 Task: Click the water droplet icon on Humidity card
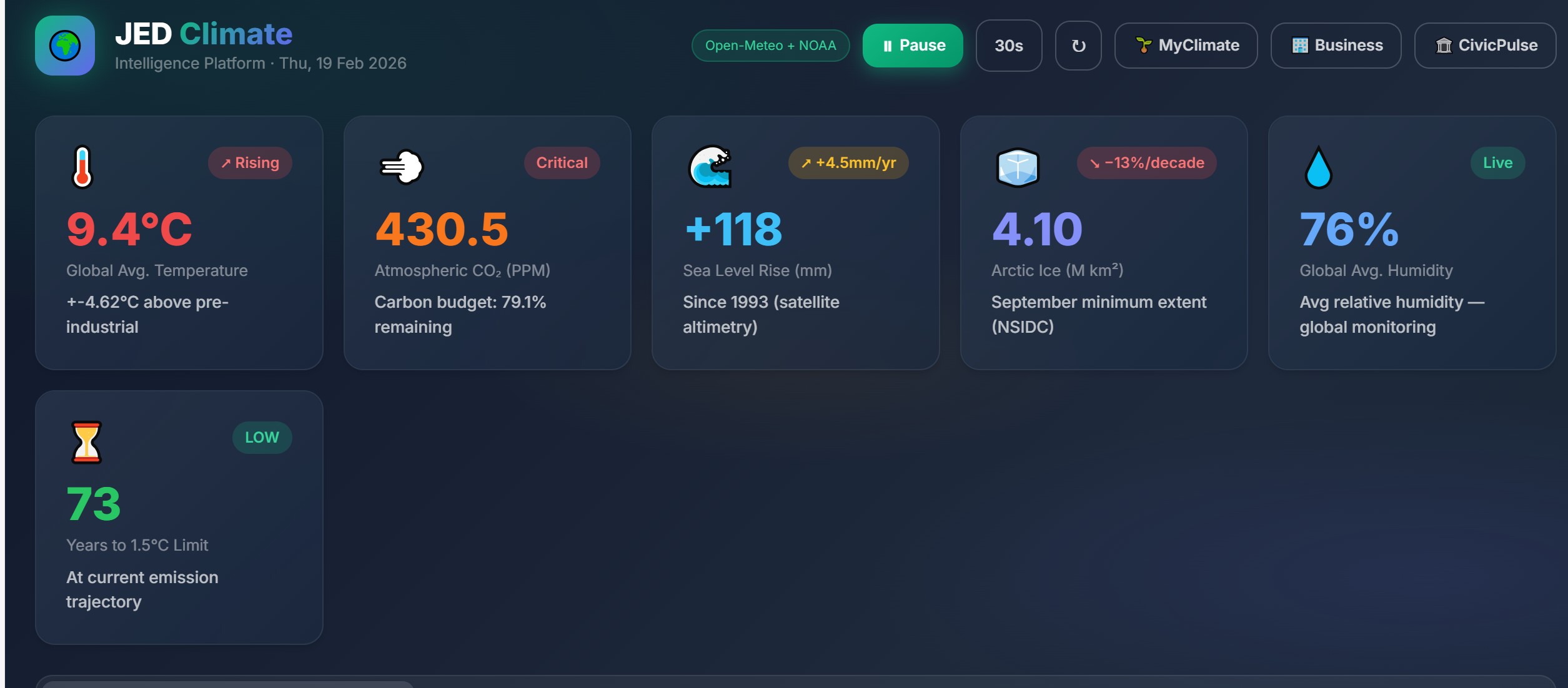[1319, 167]
